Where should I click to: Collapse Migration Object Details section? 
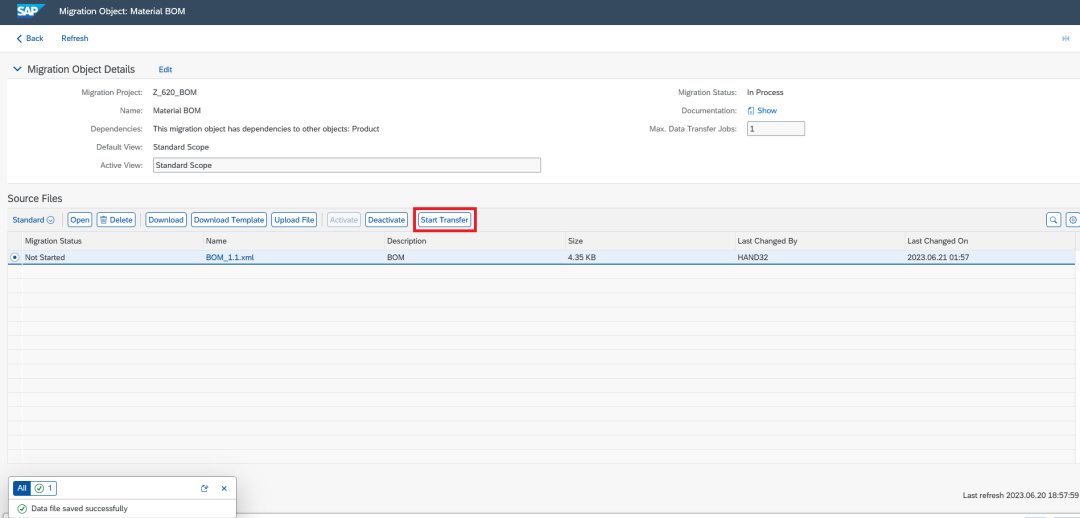pos(17,70)
